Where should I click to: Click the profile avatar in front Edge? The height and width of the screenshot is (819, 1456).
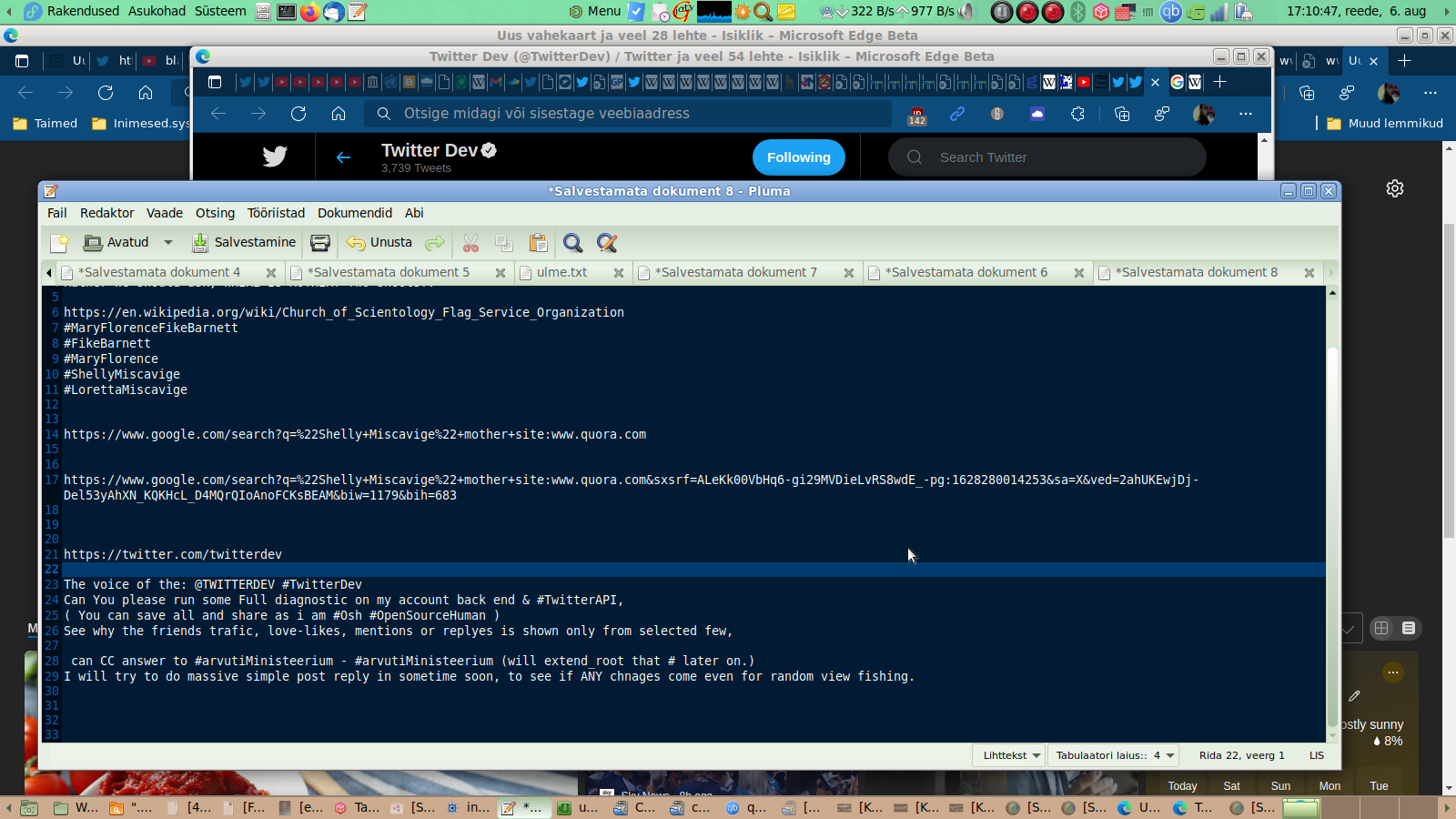1203,114
